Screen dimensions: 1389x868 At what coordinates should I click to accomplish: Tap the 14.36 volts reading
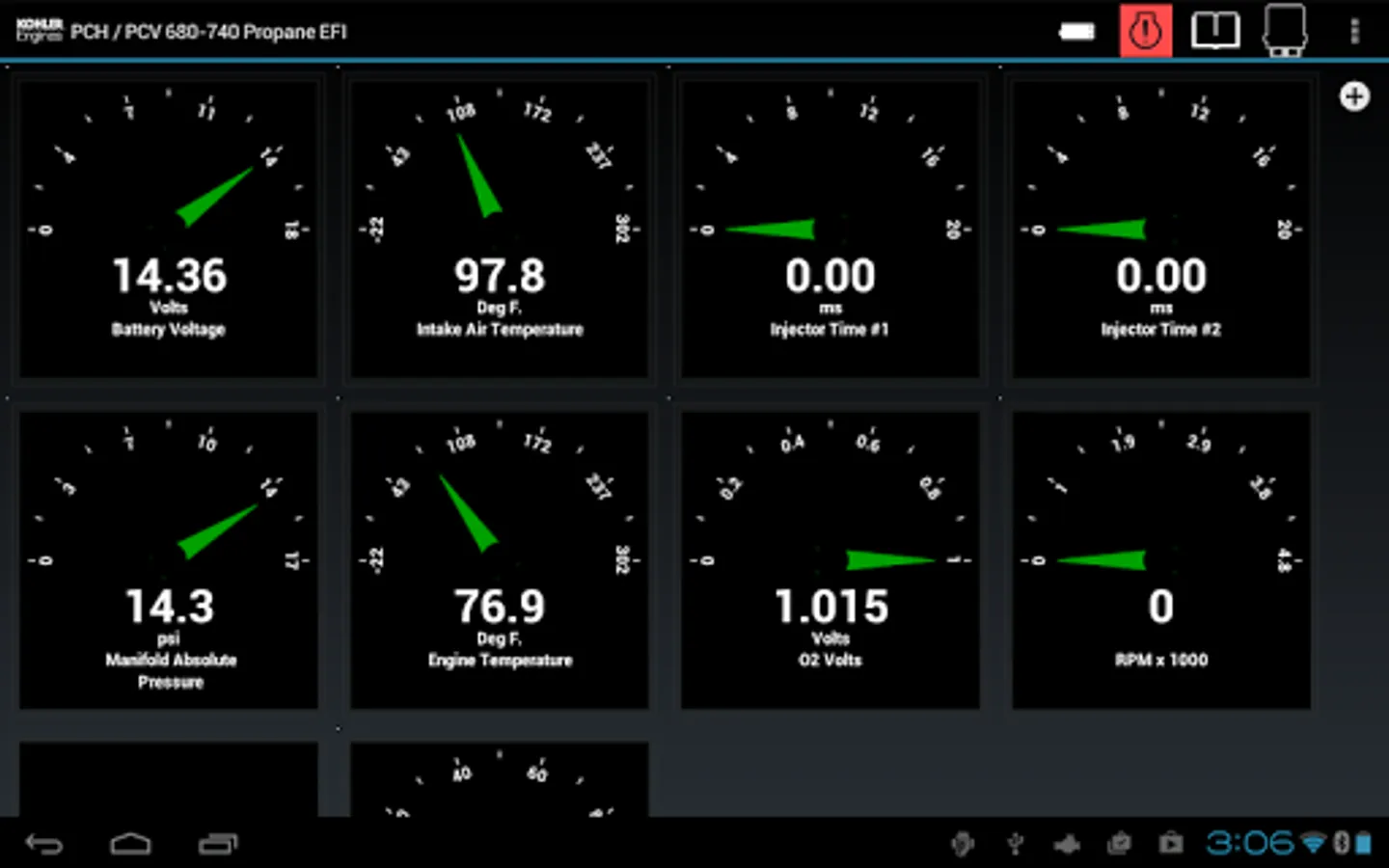pyautogui.click(x=170, y=276)
